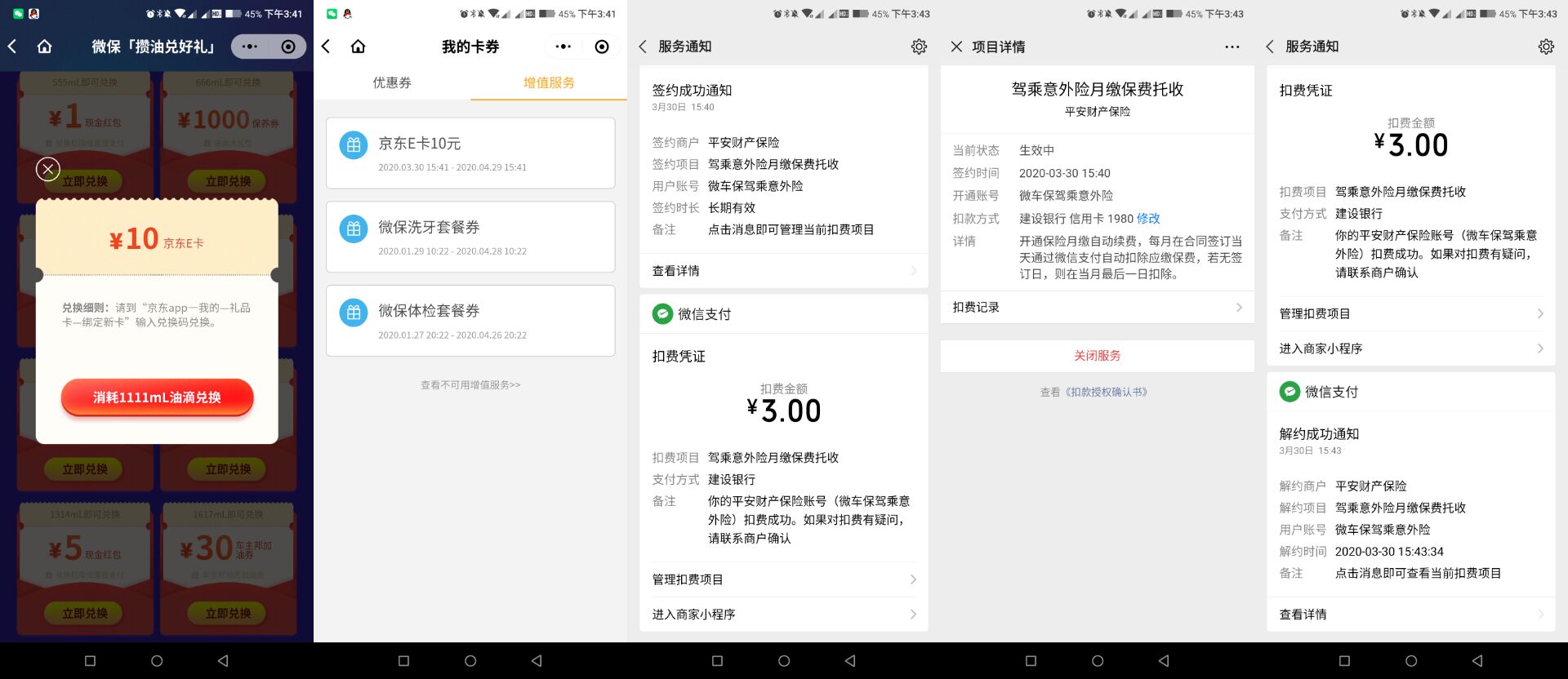Image resolution: width=1568 pixels, height=679 pixels.
Task: Open 进入商家小程序 on first 服务通知 screen
Action: pos(784,615)
